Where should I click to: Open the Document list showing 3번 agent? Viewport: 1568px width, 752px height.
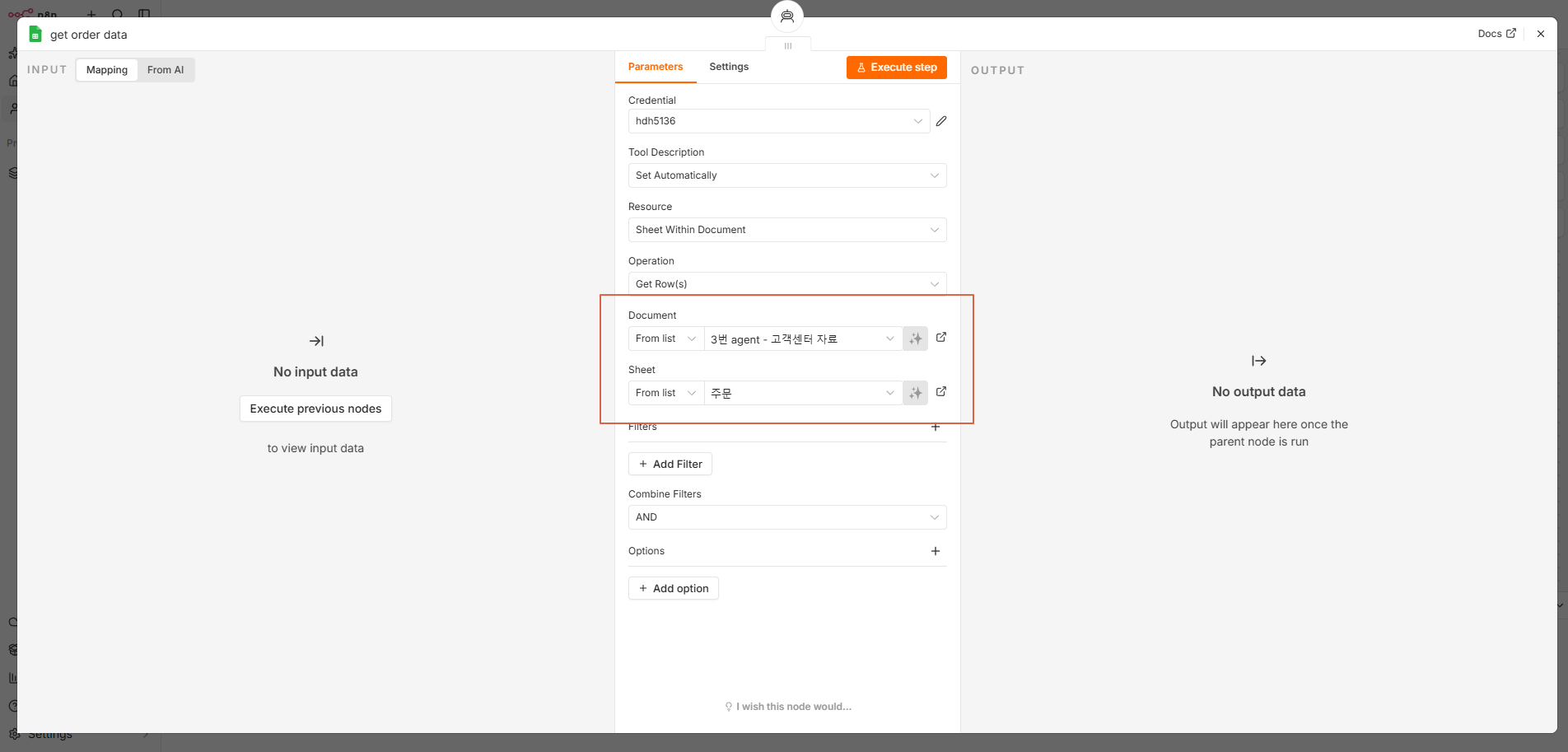803,339
